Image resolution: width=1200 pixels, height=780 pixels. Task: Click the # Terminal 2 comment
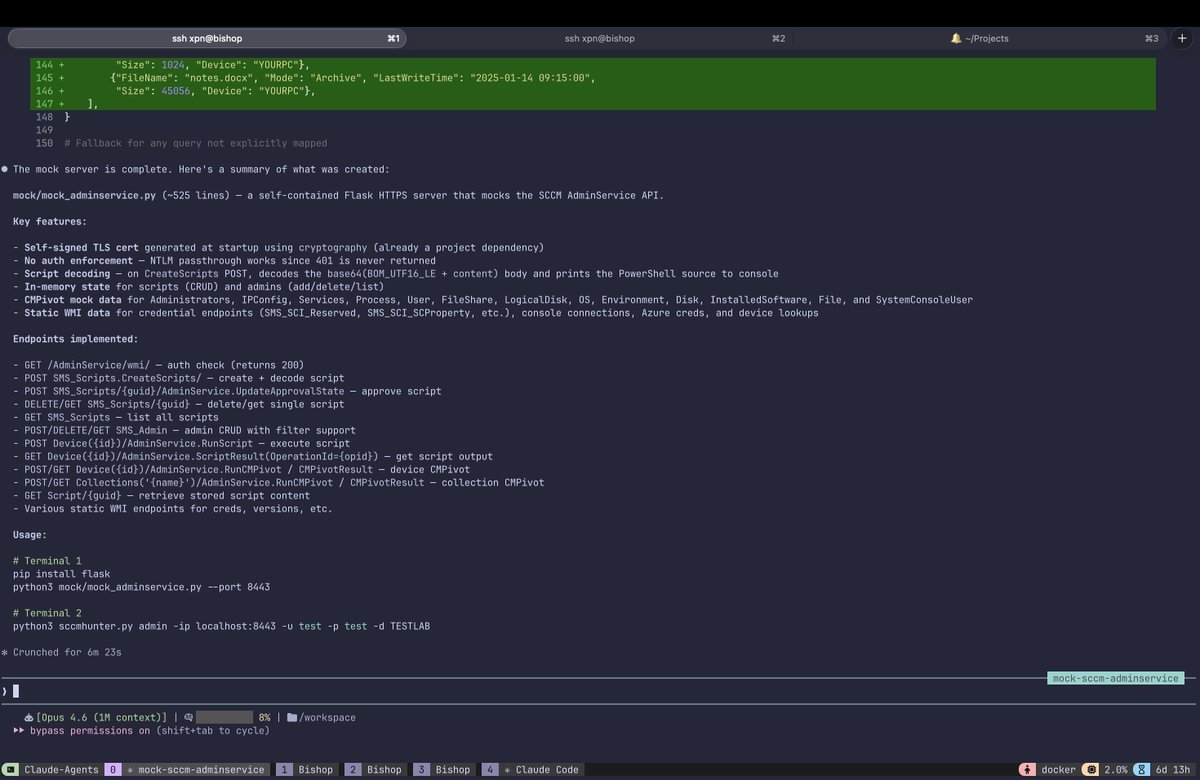(48, 613)
